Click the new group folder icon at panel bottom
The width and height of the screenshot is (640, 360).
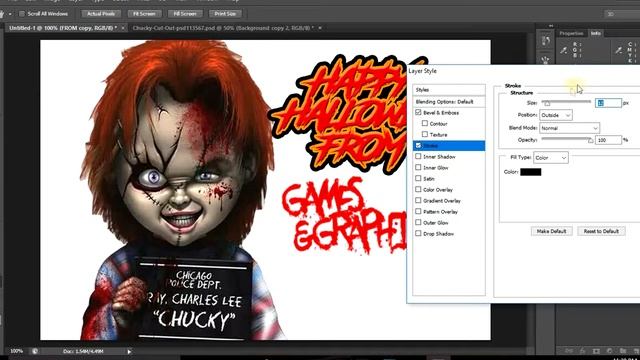623,351
